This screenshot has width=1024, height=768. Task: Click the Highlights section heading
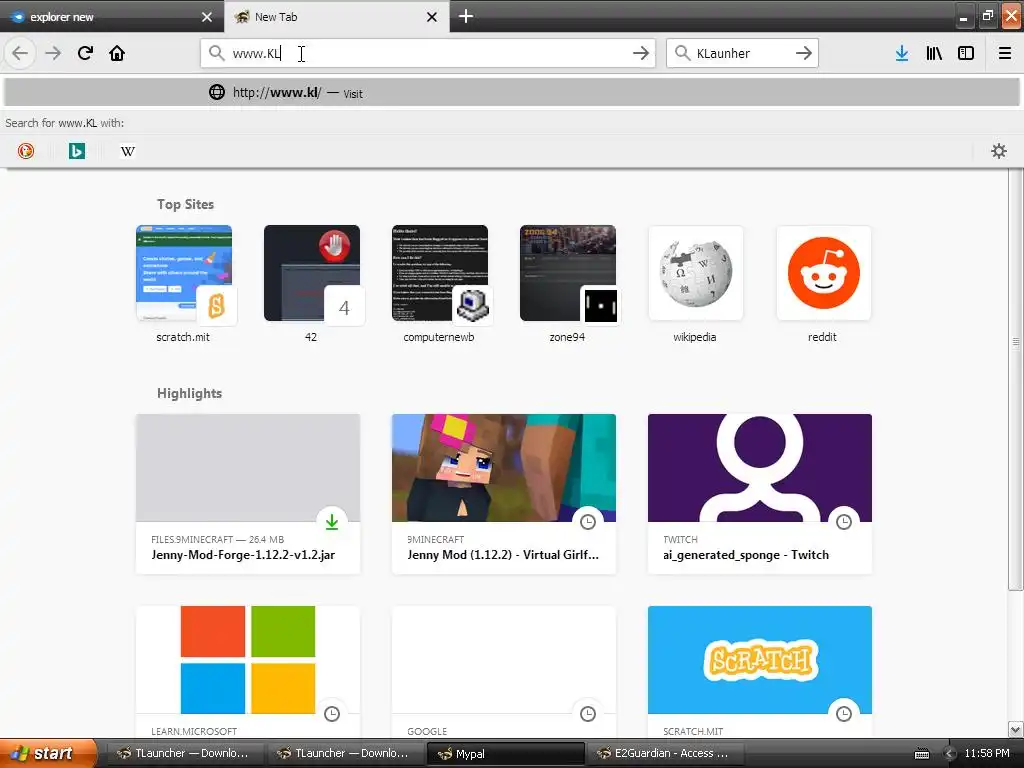[189, 393]
